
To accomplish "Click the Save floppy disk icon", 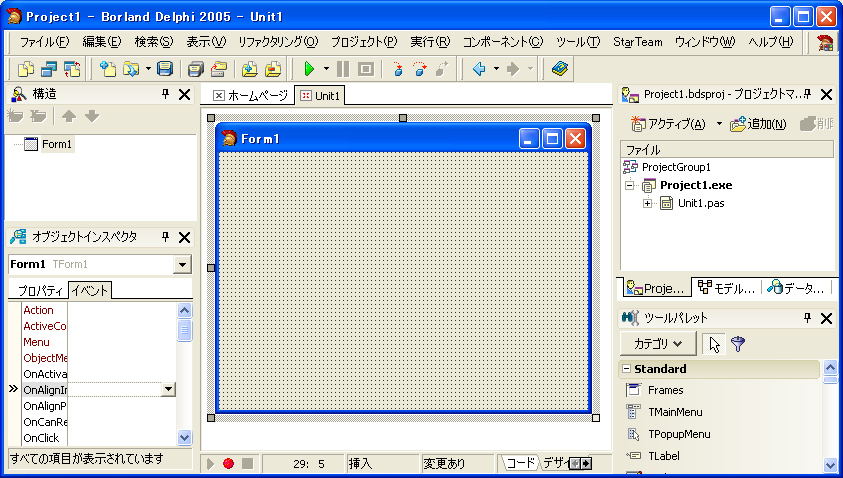I will click(165, 69).
